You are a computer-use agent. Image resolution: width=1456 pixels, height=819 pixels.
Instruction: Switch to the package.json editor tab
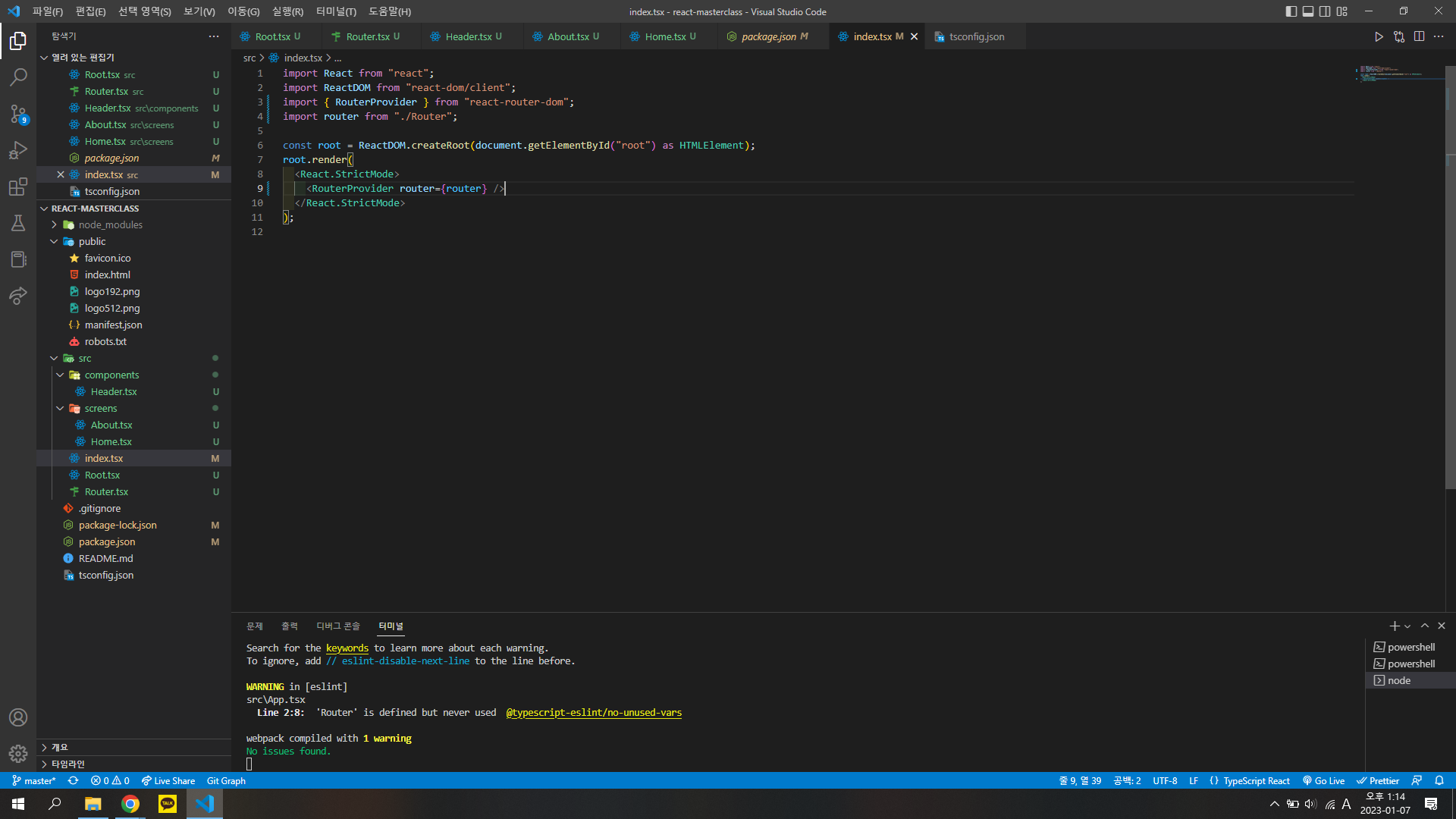pyautogui.click(x=768, y=36)
